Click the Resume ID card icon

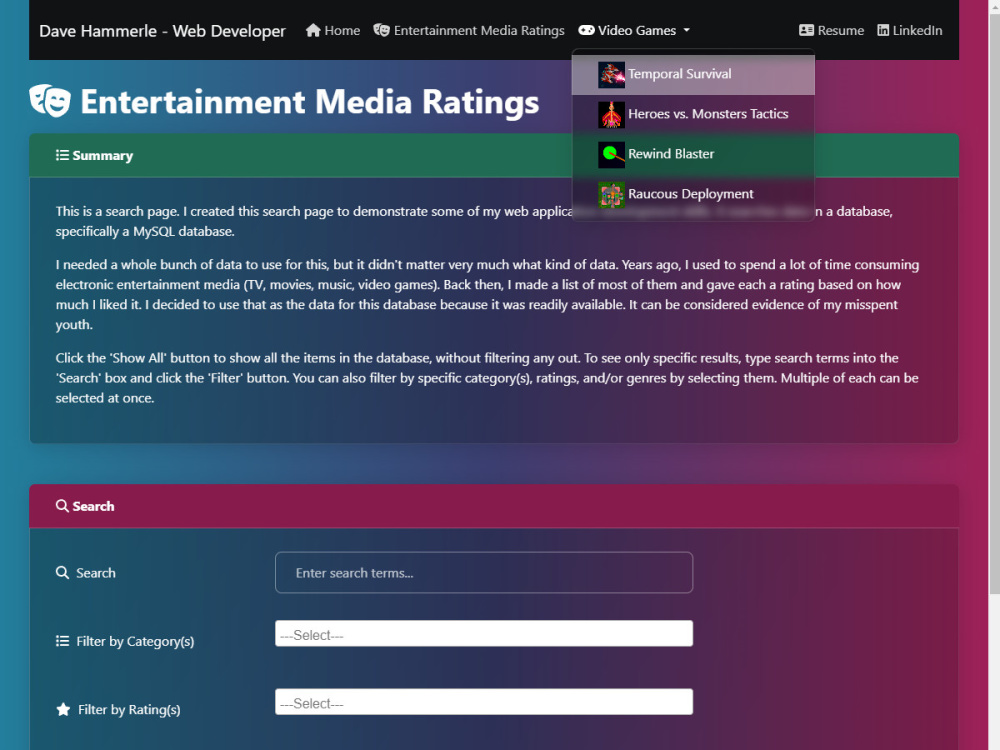point(806,30)
